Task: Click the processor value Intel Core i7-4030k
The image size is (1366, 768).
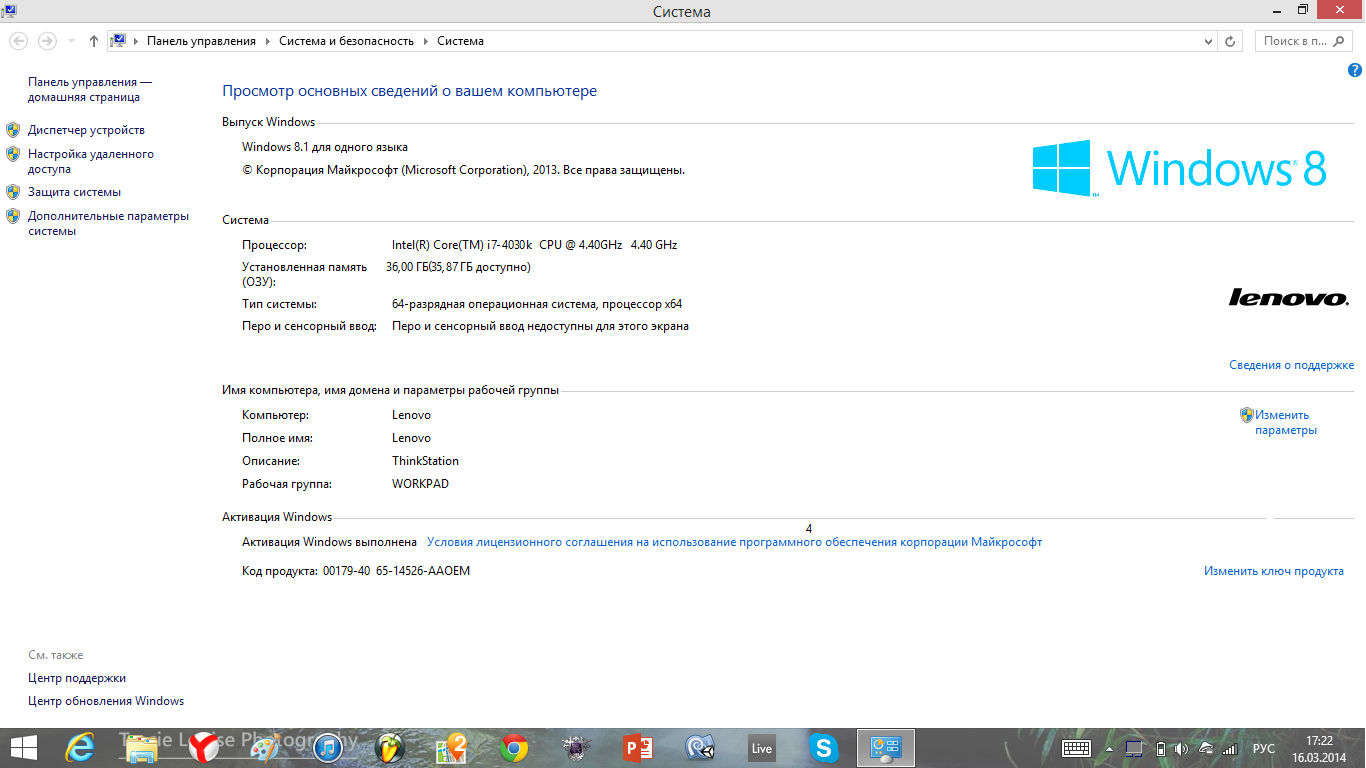Action: [x=534, y=245]
